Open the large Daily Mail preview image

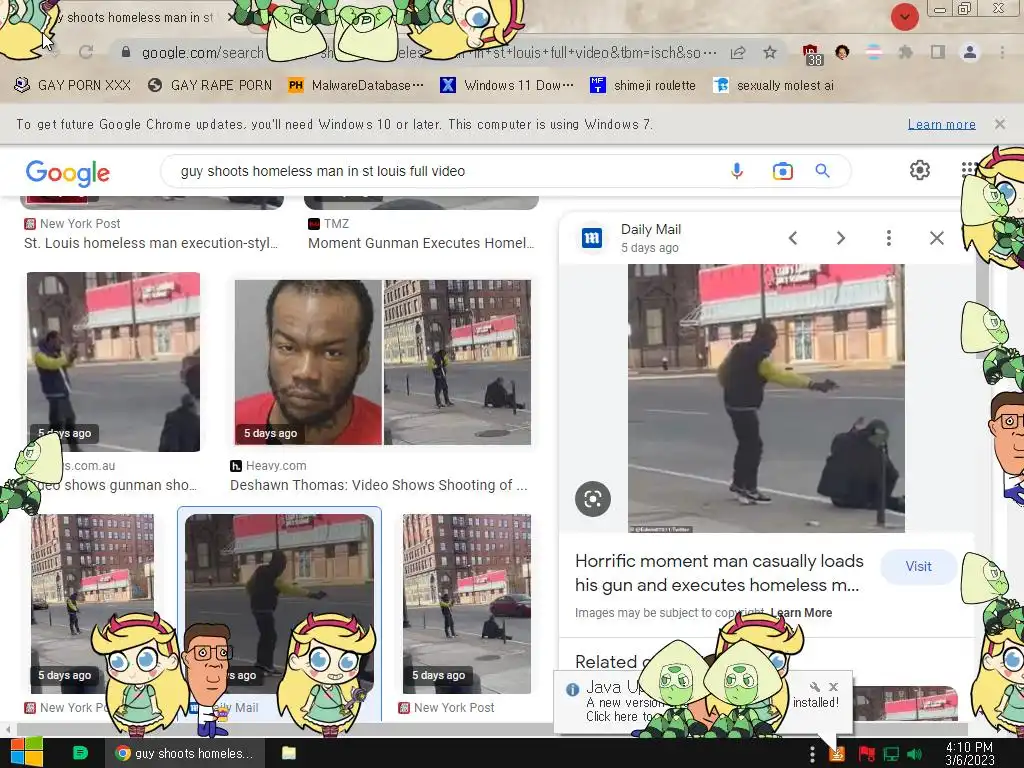coord(766,398)
